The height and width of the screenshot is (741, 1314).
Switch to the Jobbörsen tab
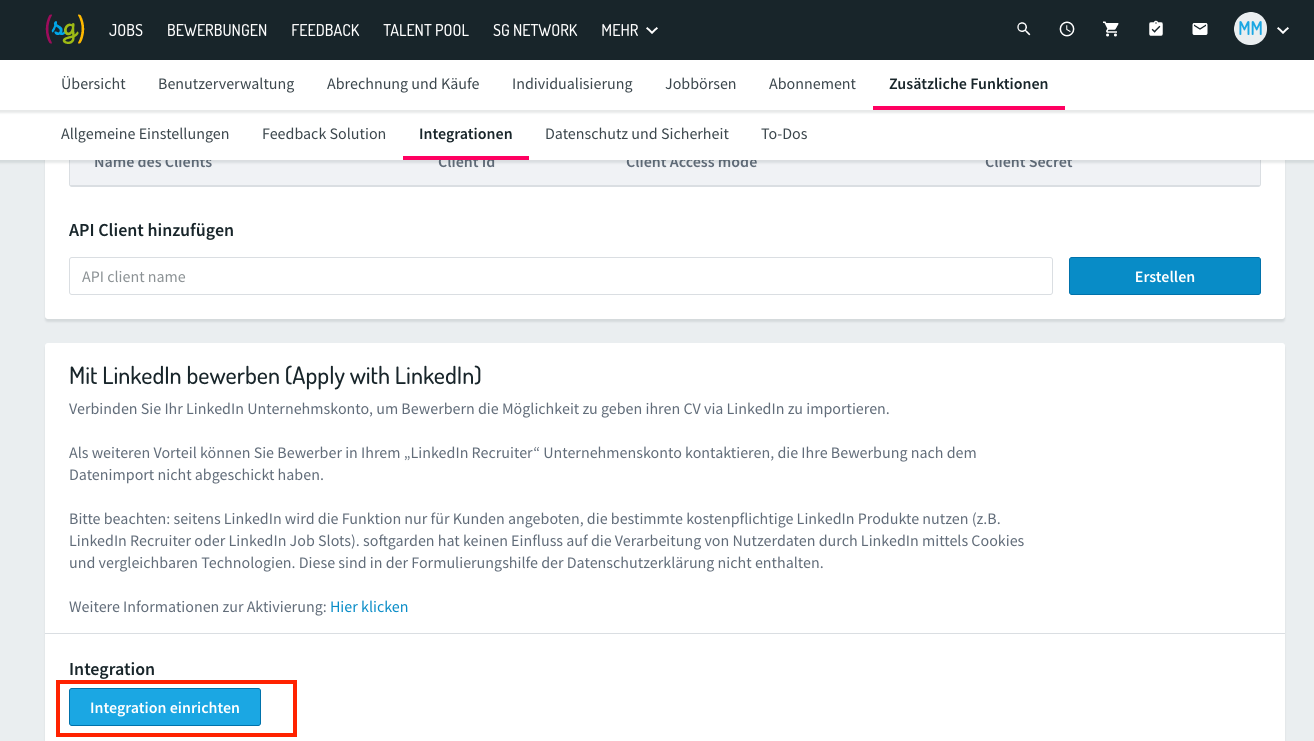(701, 84)
